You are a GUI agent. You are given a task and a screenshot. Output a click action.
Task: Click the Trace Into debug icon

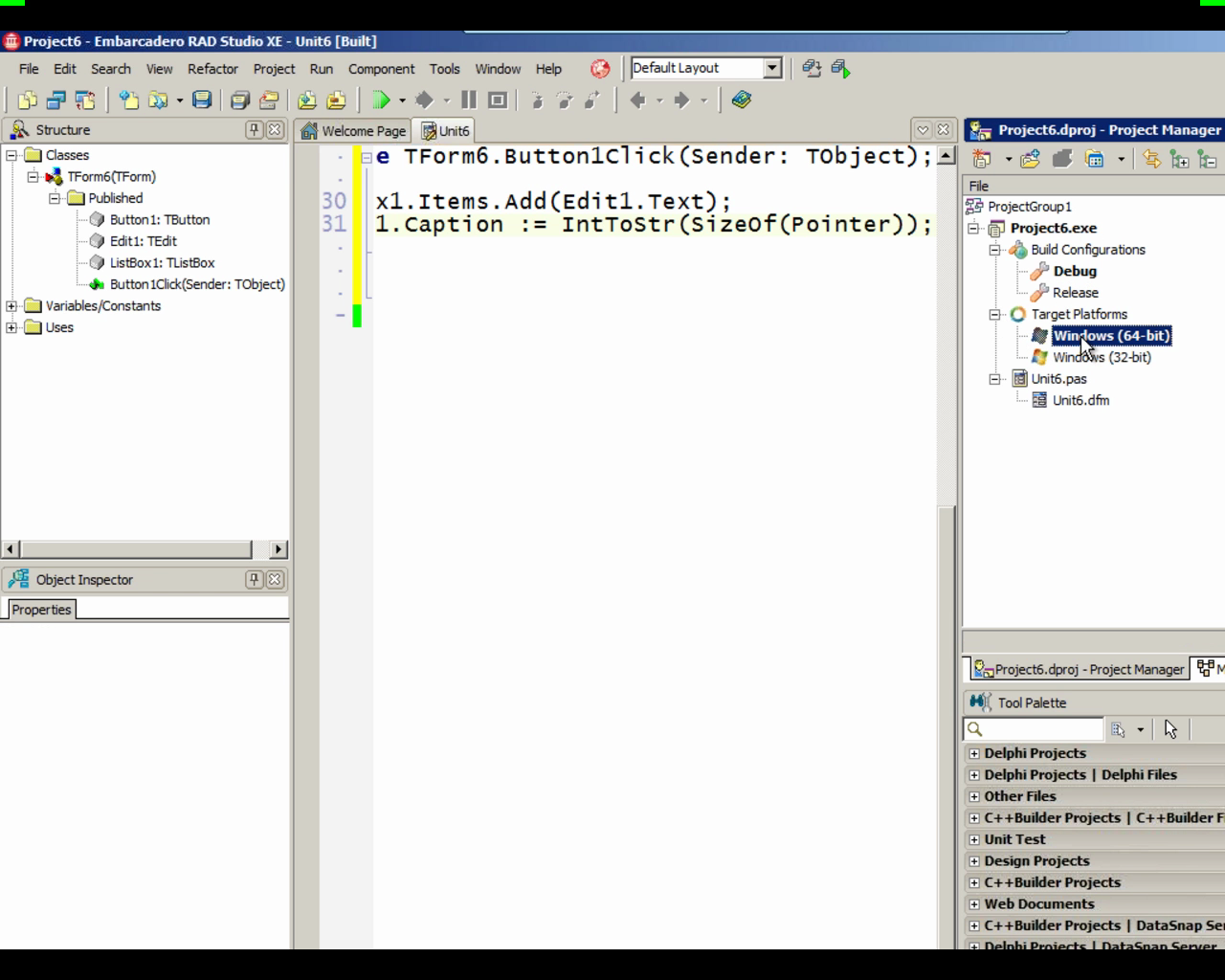[x=537, y=100]
